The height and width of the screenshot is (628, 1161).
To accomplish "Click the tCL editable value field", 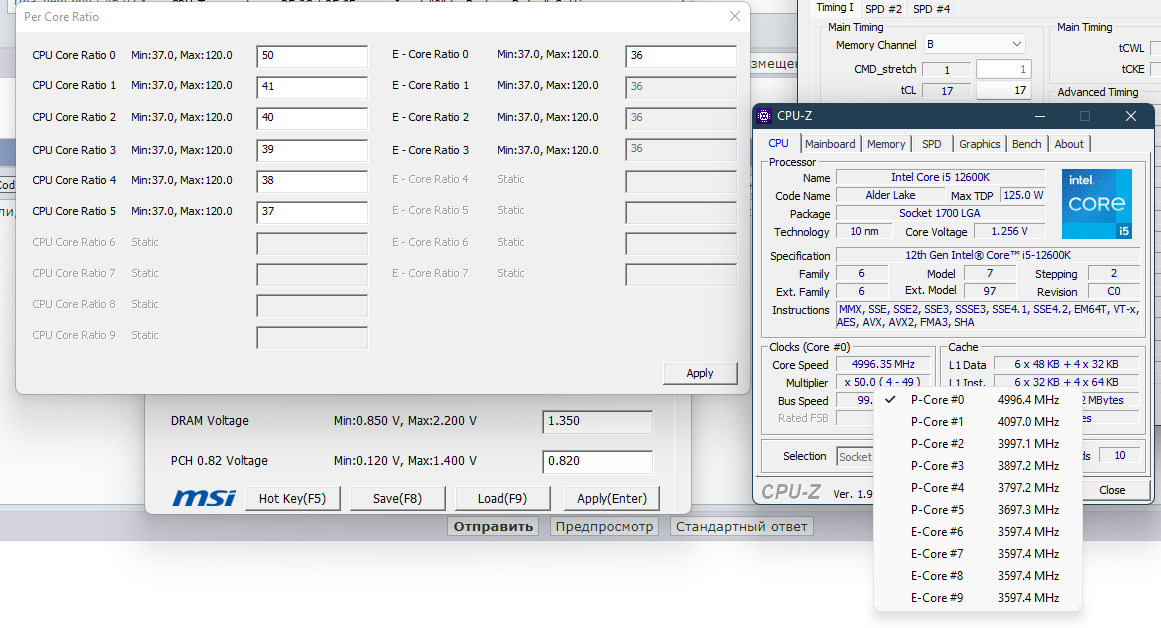I will [1003, 90].
